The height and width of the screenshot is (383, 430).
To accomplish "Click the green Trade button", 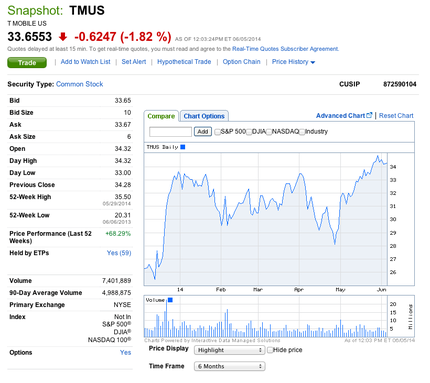I will 27,63.
